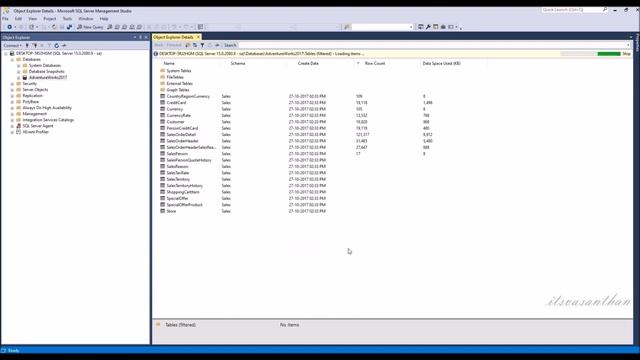640x360 pixels.
Task: Select the PolyBase tree item
Action: tap(31, 102)
